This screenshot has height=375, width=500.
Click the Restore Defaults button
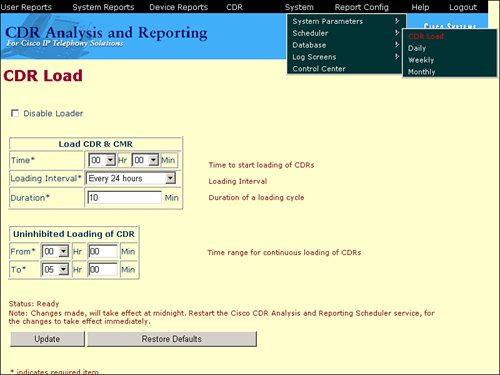point(172,339)
